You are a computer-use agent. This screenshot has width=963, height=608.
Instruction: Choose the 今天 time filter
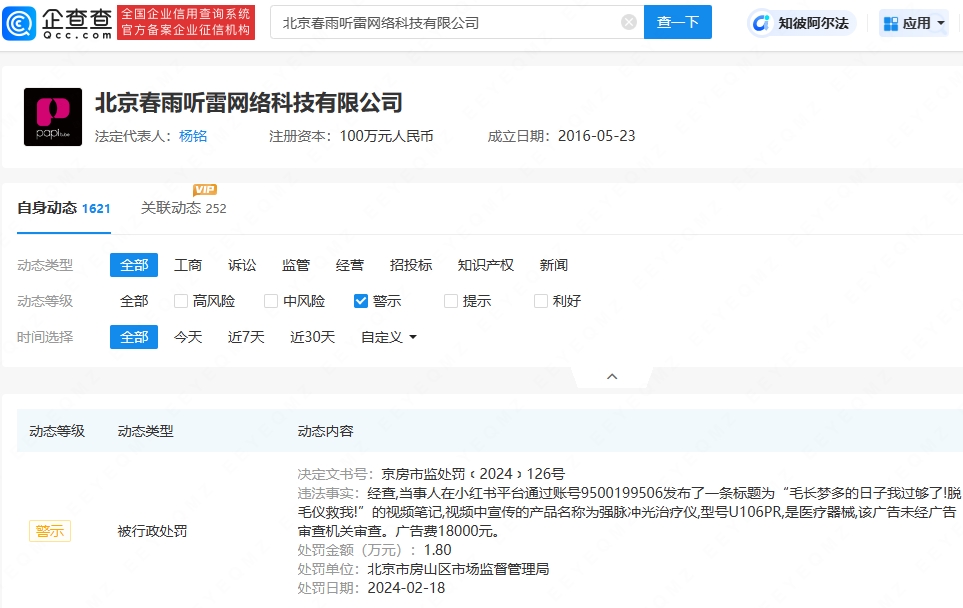(x=188, y=337)
